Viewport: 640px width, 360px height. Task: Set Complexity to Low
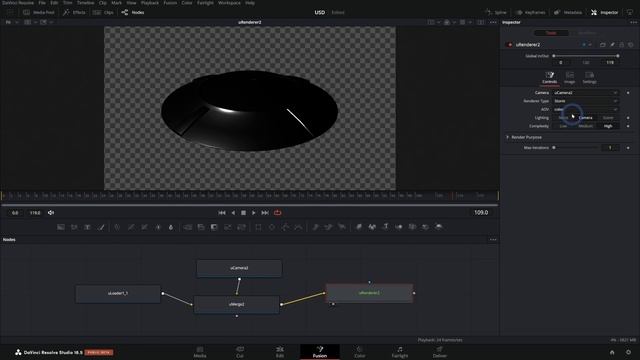point(563,126)
